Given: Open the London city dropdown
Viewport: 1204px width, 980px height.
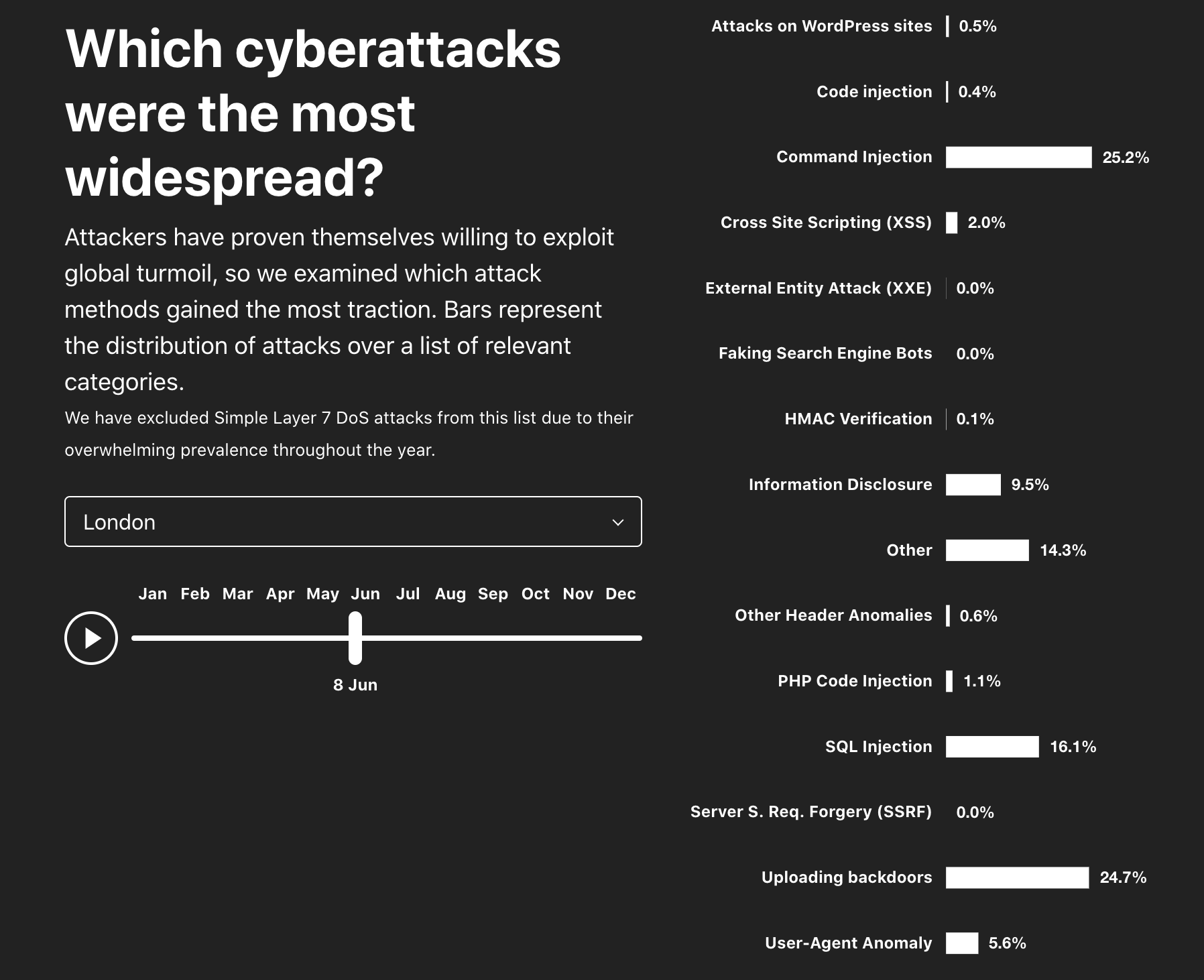Looking at the screenshot, I should 353,522.
